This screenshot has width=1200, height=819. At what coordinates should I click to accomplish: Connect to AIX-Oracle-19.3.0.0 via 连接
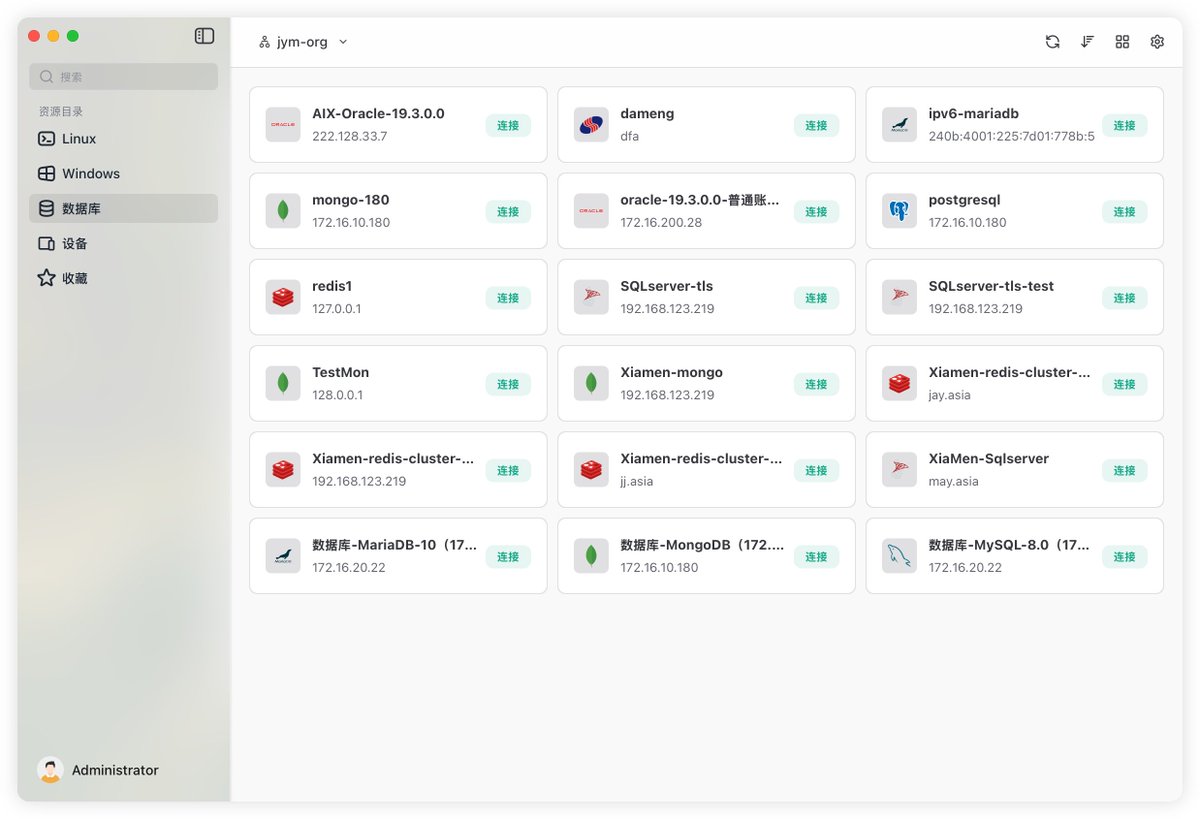point(508,126)
